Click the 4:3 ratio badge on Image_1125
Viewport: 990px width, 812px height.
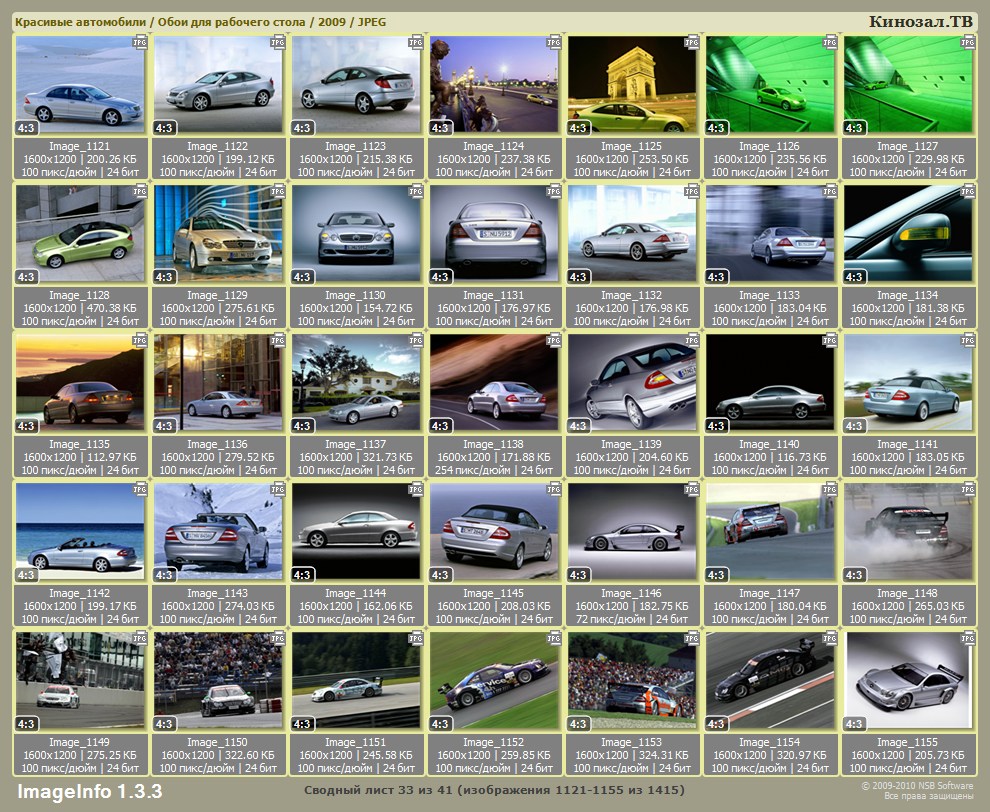tap(578, 128)
